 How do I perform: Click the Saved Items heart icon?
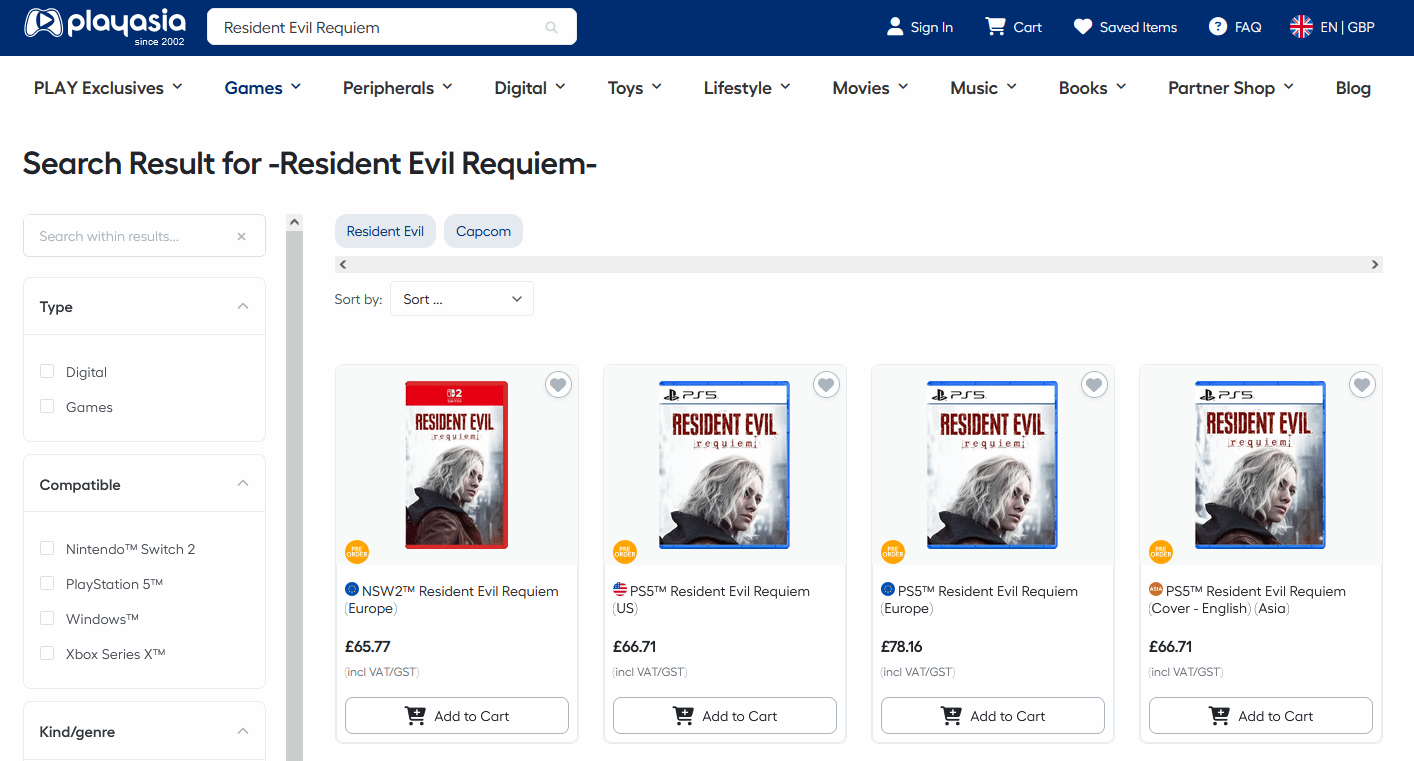pos(1083,27)
